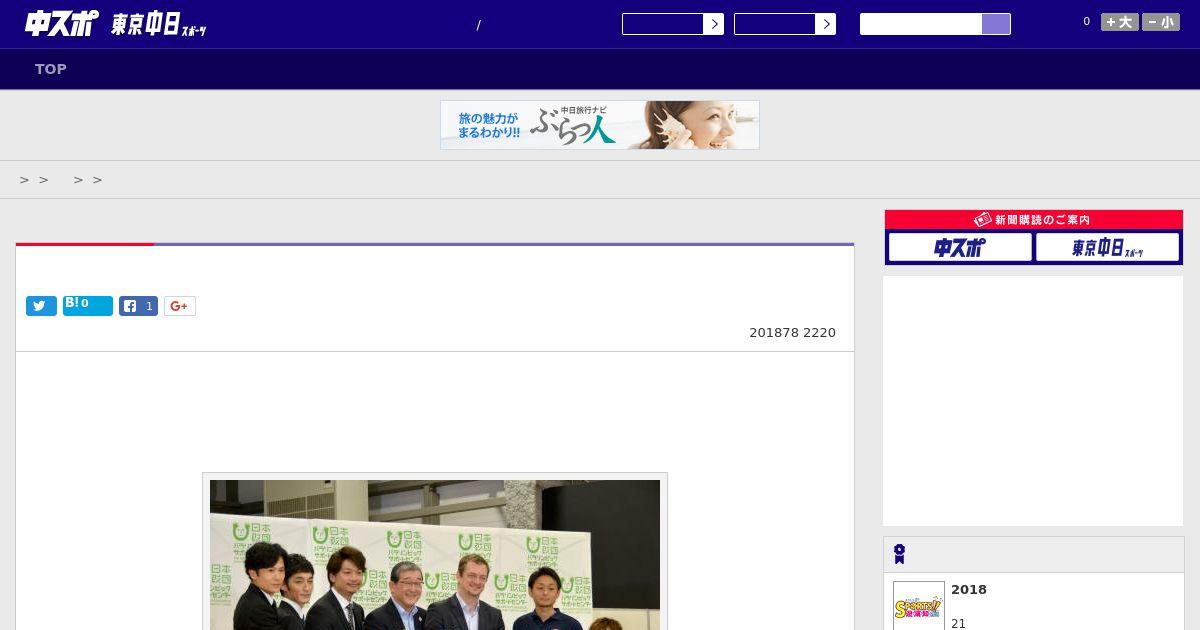
Task: Go to the TOP navigation item
Action: click(x=51, y=69)
